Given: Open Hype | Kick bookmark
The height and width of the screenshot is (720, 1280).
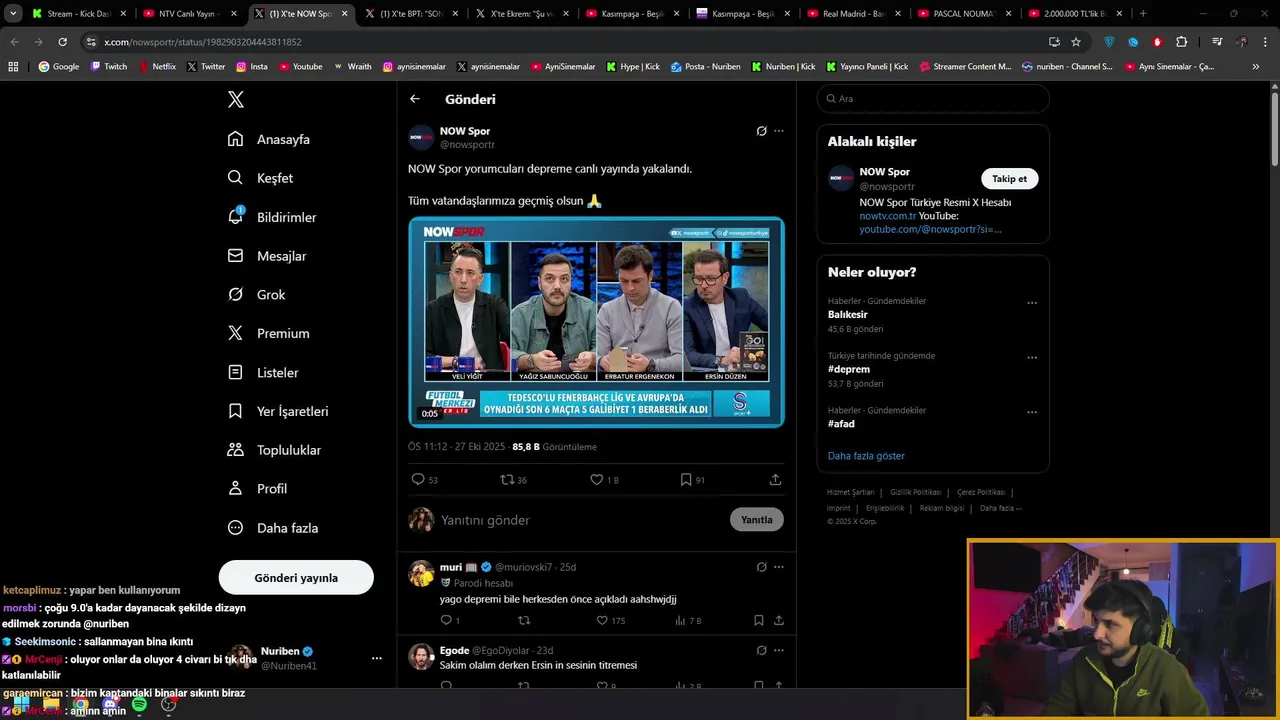Looking at the screenshot, I should [x=633, y=67].
